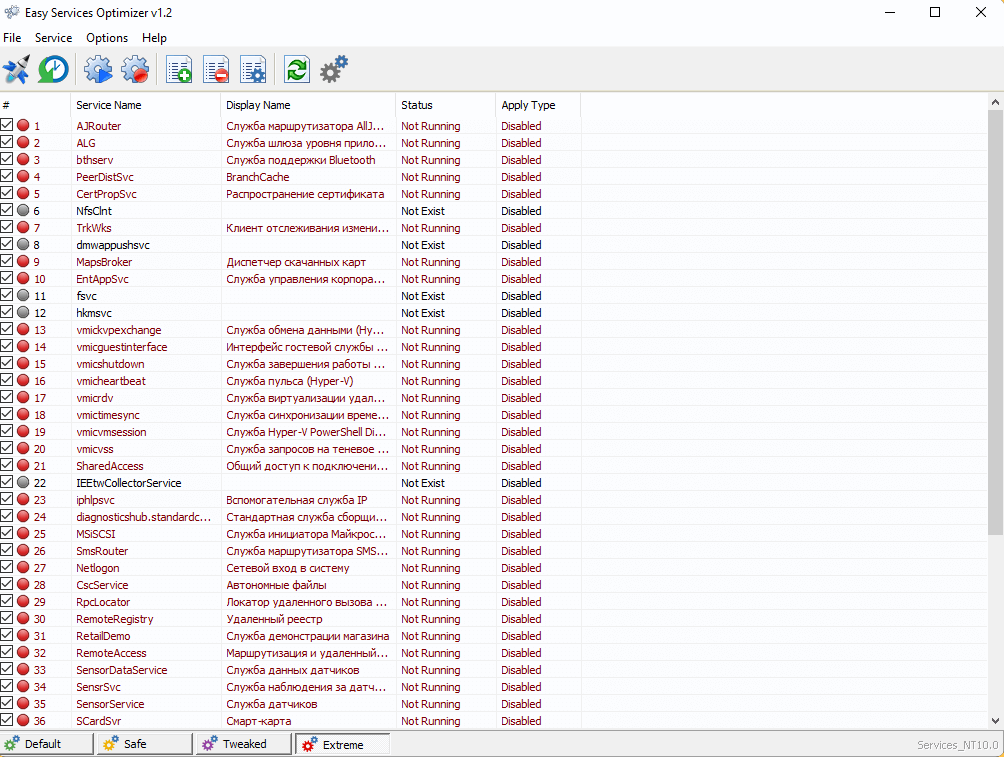Click the SmsRouter service name

click(x=102, y=550)
